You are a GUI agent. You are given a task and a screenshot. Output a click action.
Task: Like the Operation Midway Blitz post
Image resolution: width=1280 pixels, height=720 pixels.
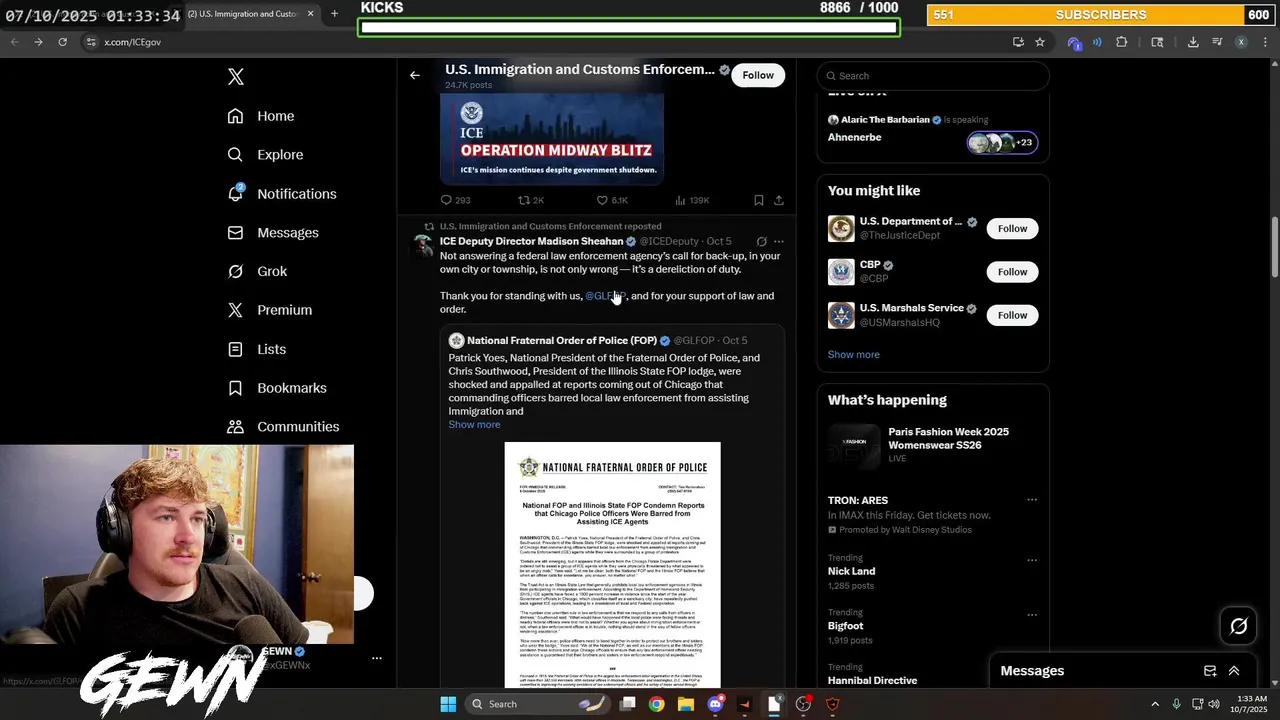click(x=612, y=200)
